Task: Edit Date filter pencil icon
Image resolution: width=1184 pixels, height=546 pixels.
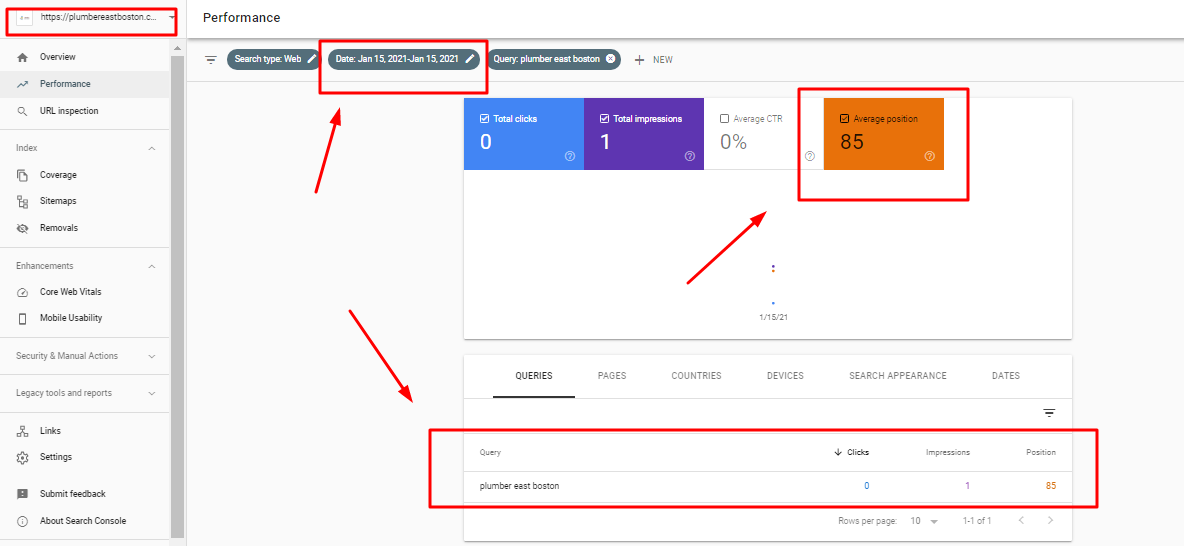Action: [470, 59]
